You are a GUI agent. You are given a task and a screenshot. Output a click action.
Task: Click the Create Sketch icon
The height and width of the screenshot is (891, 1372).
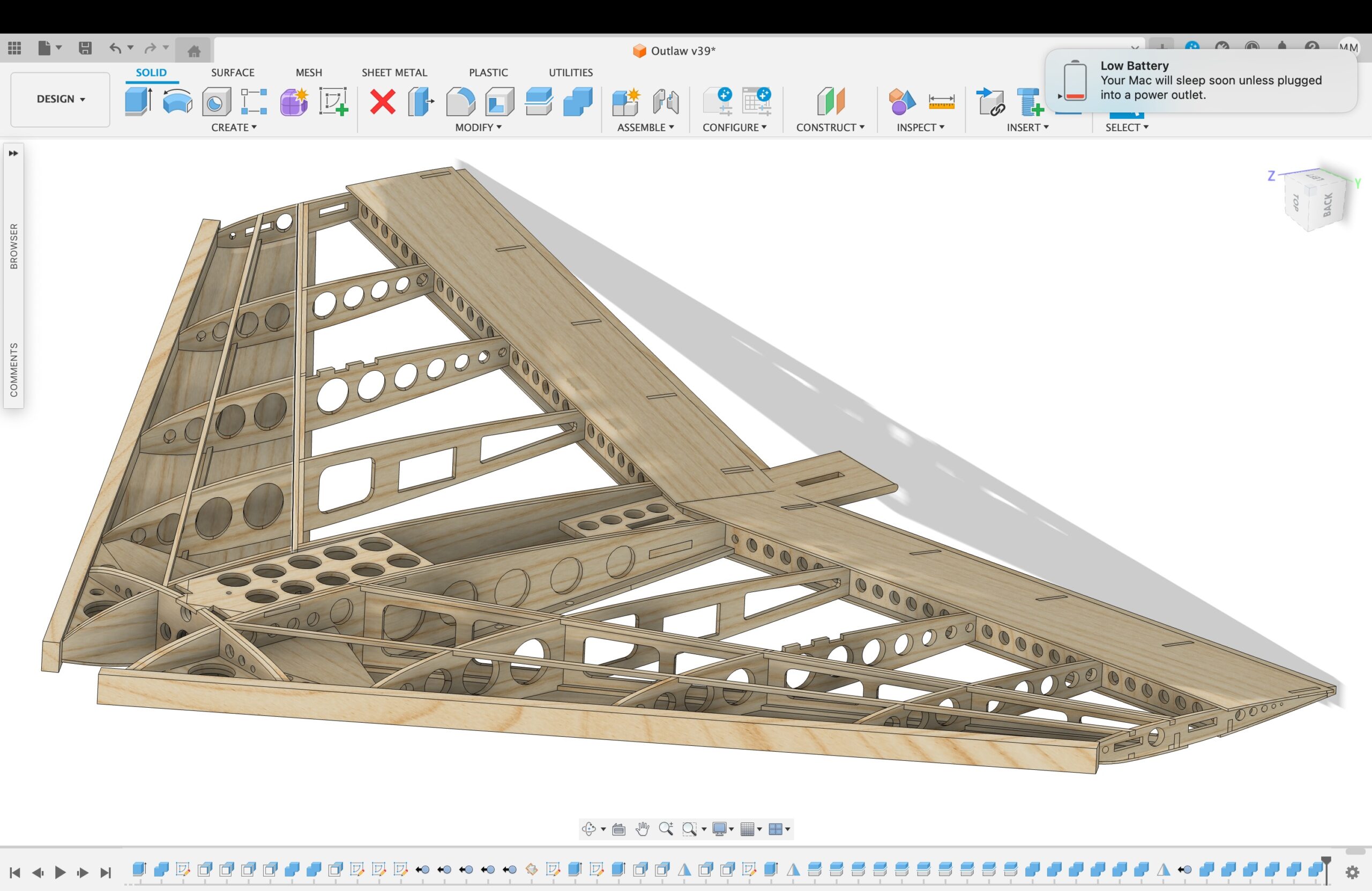[x=334, y=101]
